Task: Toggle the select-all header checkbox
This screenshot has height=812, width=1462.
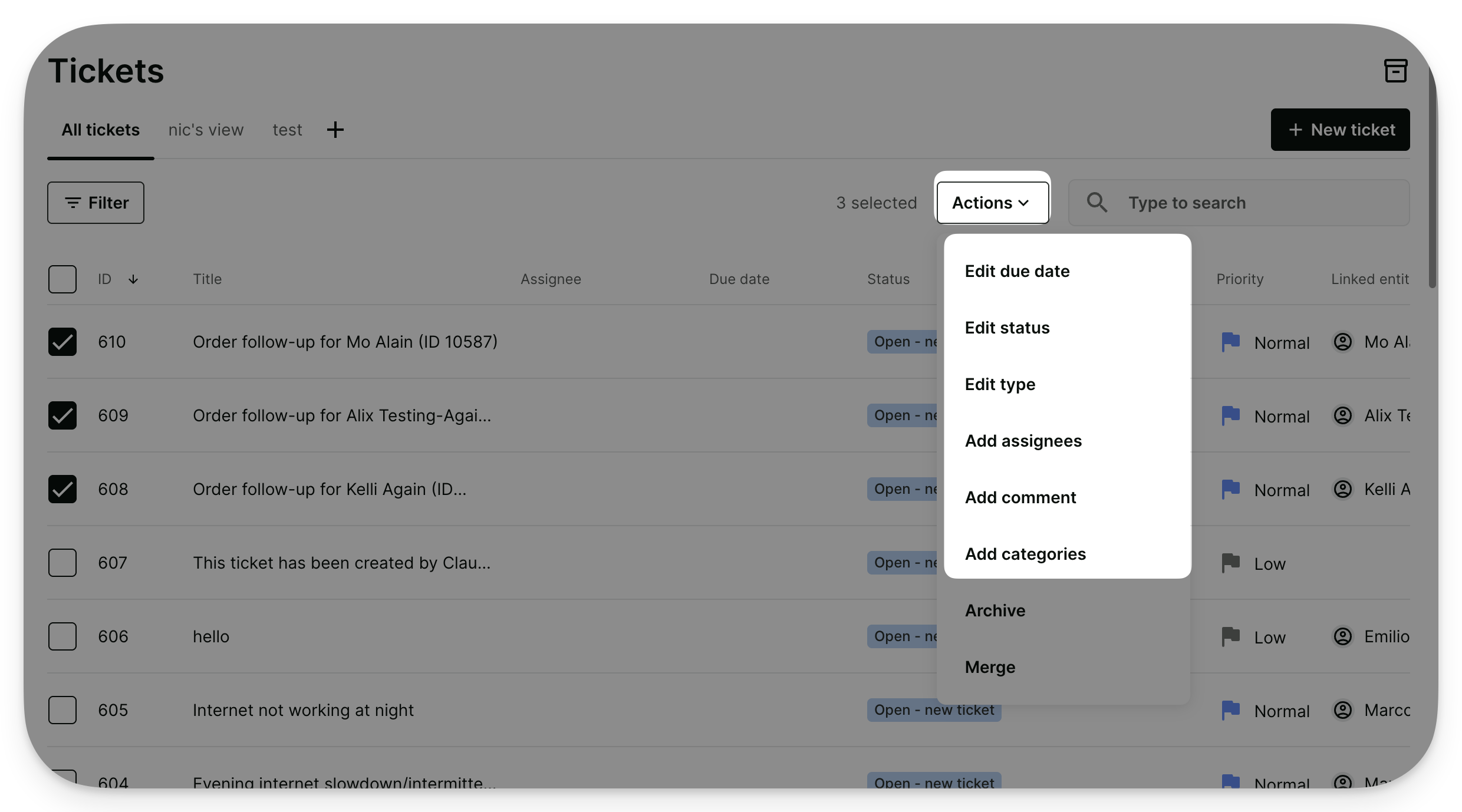Action: tap(62, 279)
